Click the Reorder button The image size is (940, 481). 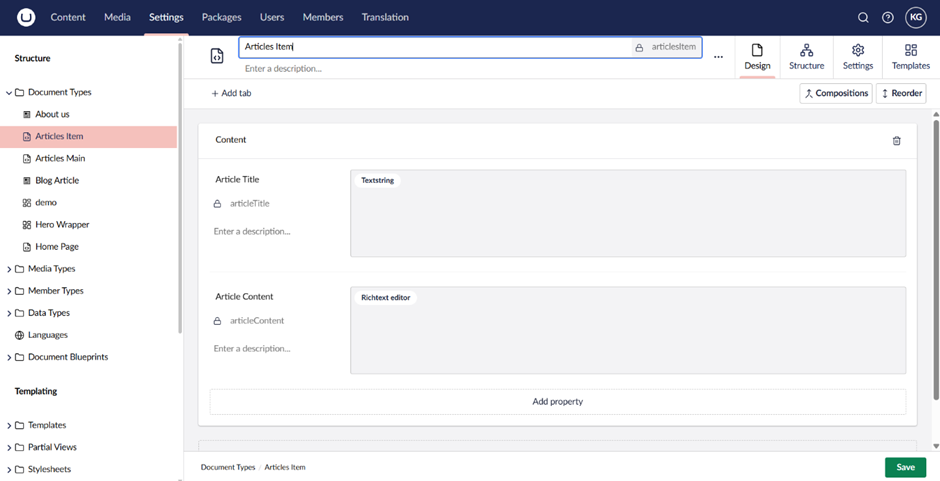900,94
